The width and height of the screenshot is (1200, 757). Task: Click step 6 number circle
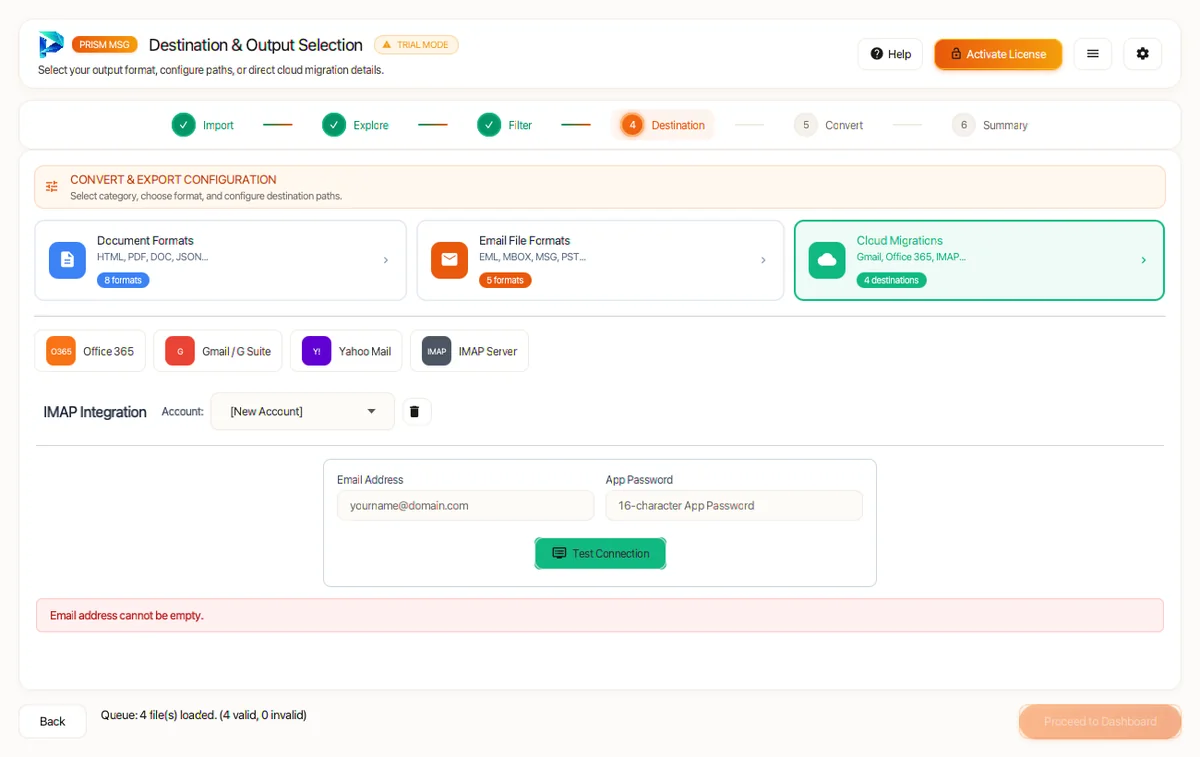point(964,125)
